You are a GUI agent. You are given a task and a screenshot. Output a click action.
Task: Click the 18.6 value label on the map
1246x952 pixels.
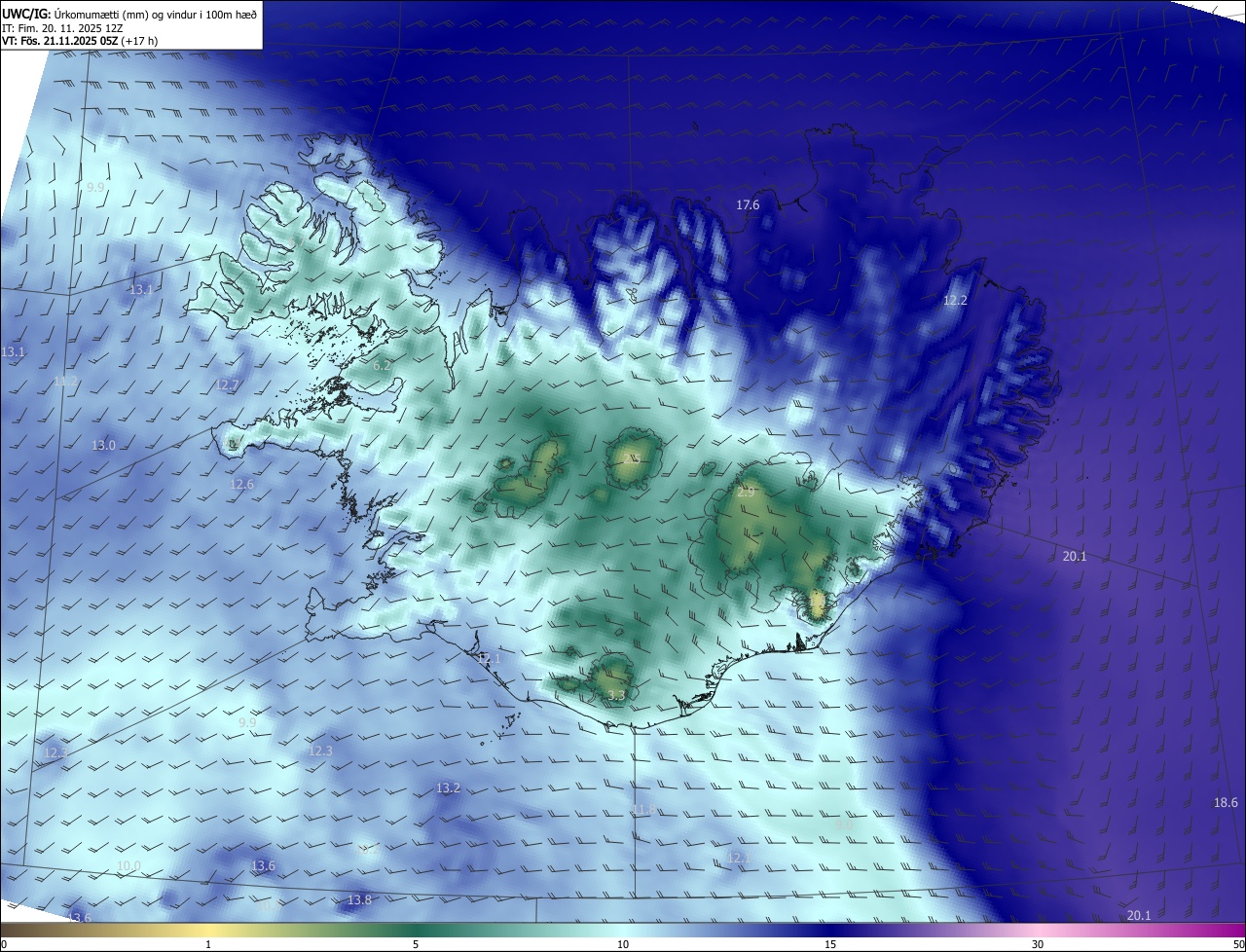point(1226,803)
